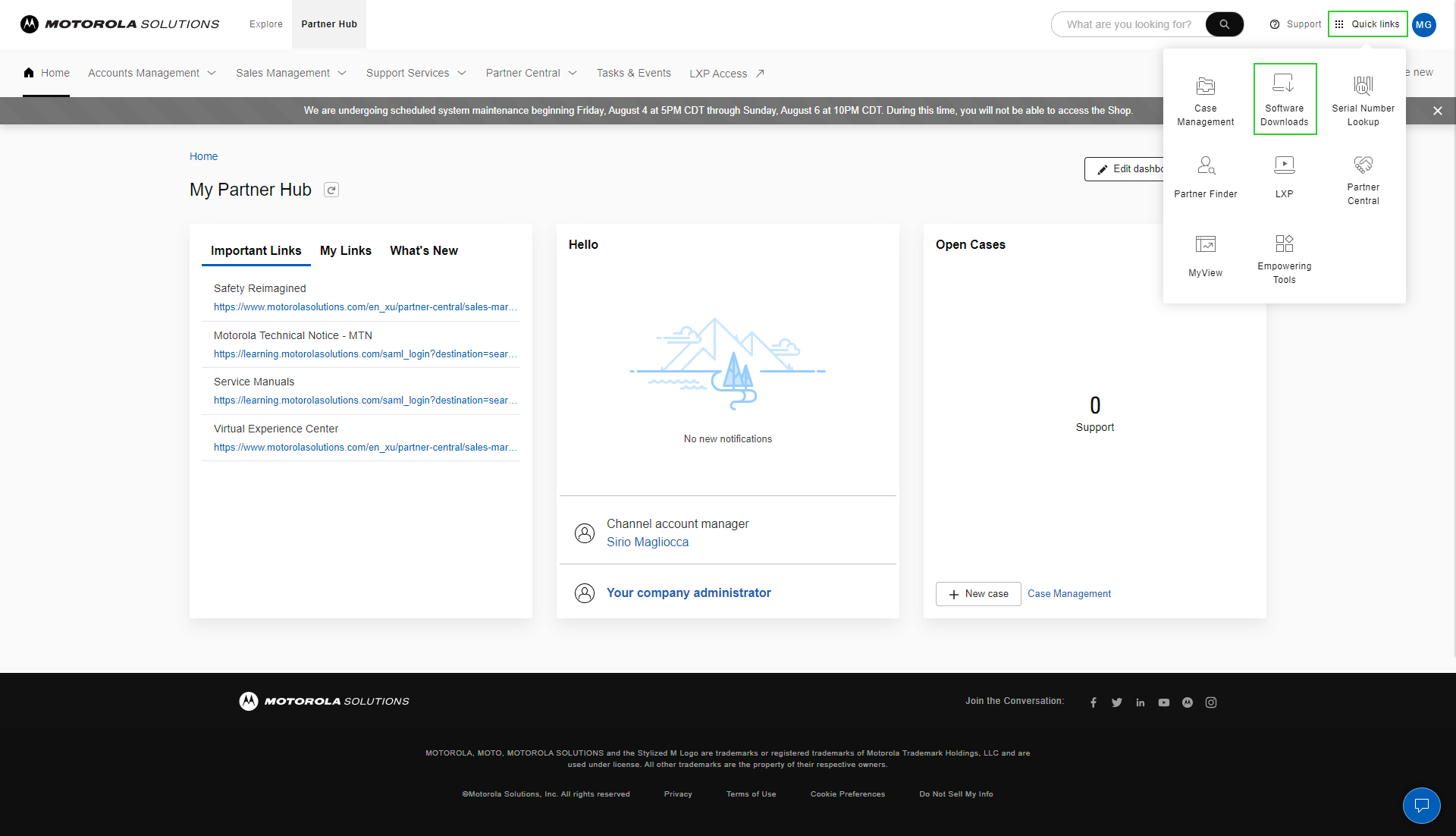The image size is (1456, 836).
Task: Open Serial Number Lookup quick link
Action: click(1363, 99)
